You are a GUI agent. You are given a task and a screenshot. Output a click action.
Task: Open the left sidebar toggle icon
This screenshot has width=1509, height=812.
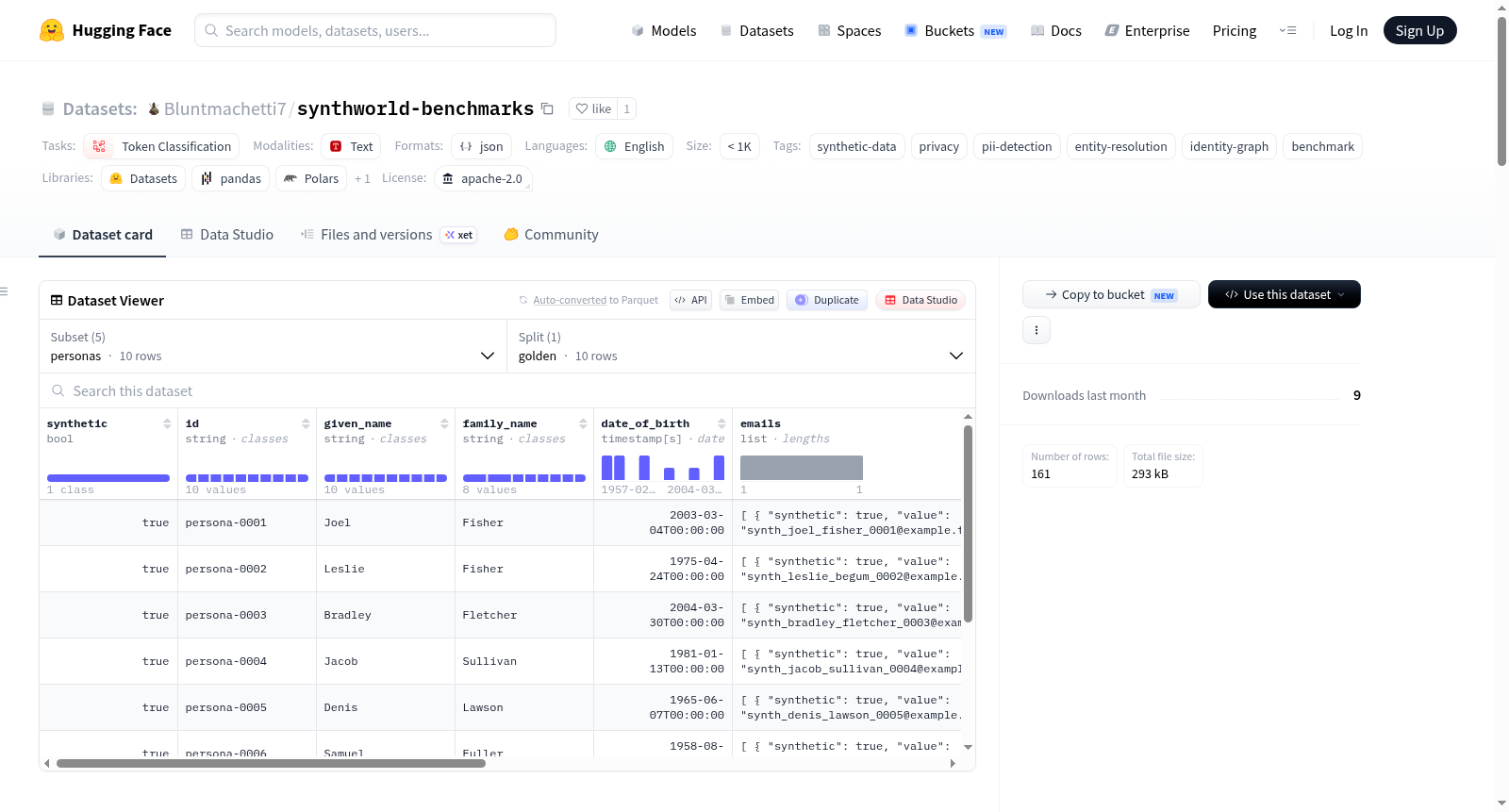[x=5, y=291]
